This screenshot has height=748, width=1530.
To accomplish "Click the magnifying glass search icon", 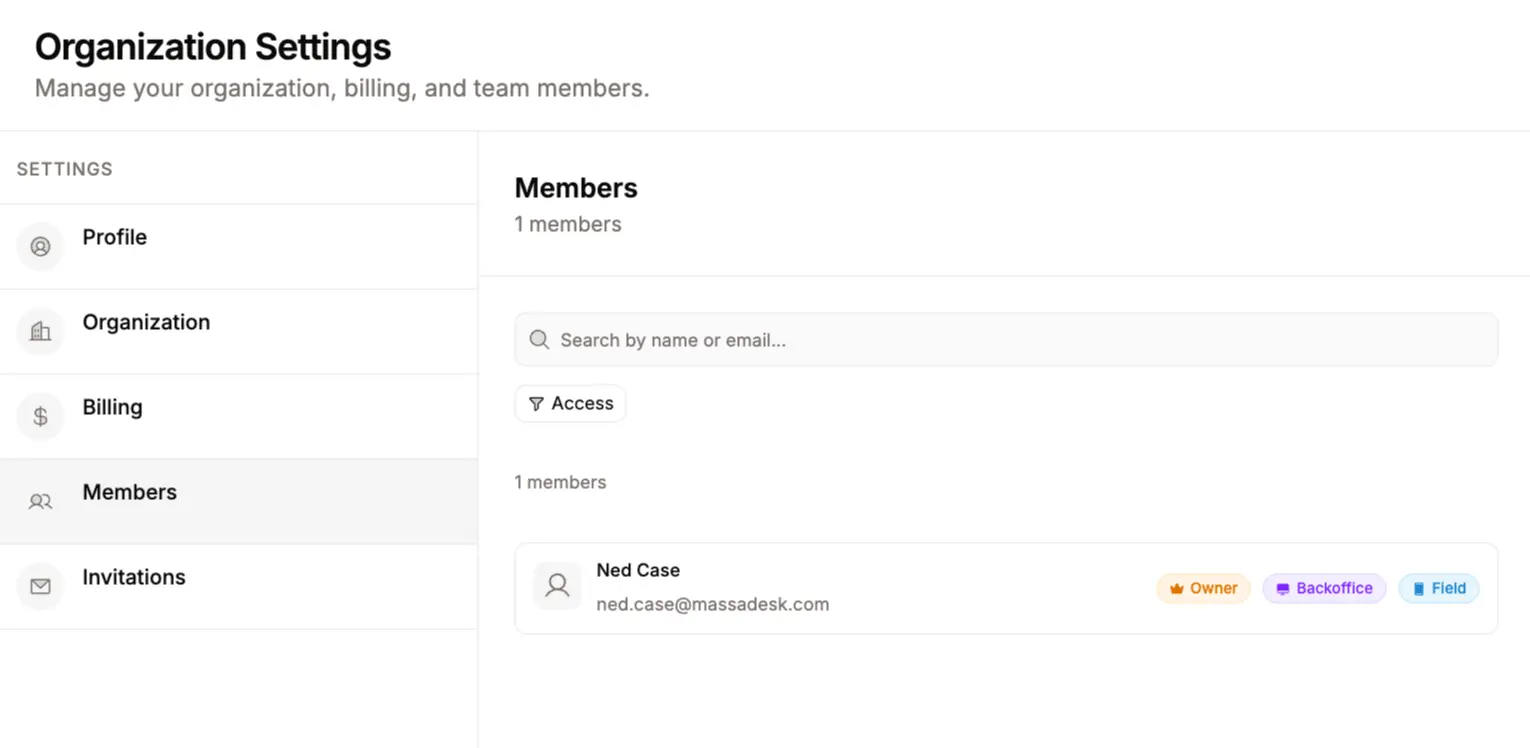I will click(539, 340).
